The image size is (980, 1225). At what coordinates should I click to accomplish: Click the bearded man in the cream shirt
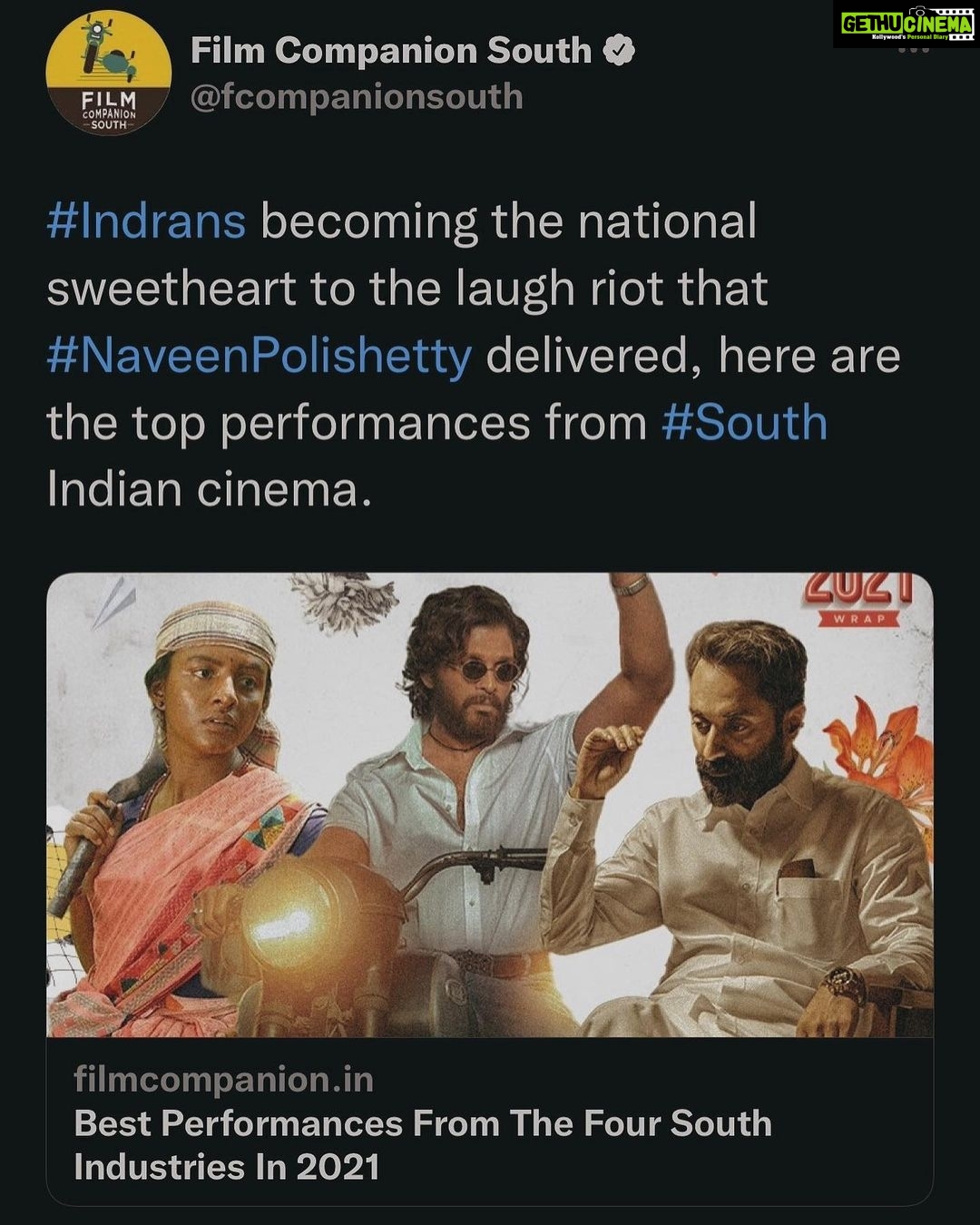pos(744,835)
